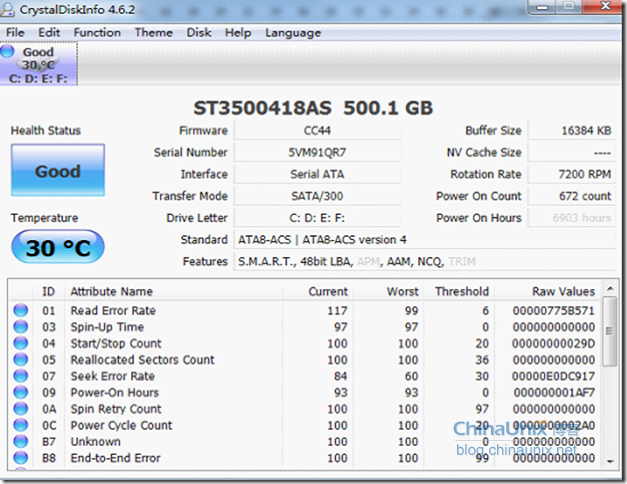Open the Theme menu

154,32
